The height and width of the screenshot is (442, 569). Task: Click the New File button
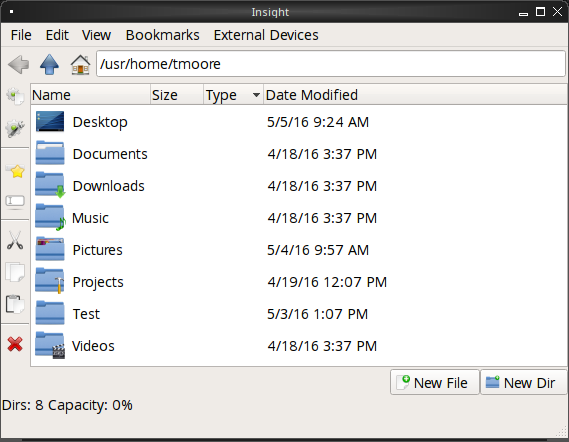tap(435, 382)
